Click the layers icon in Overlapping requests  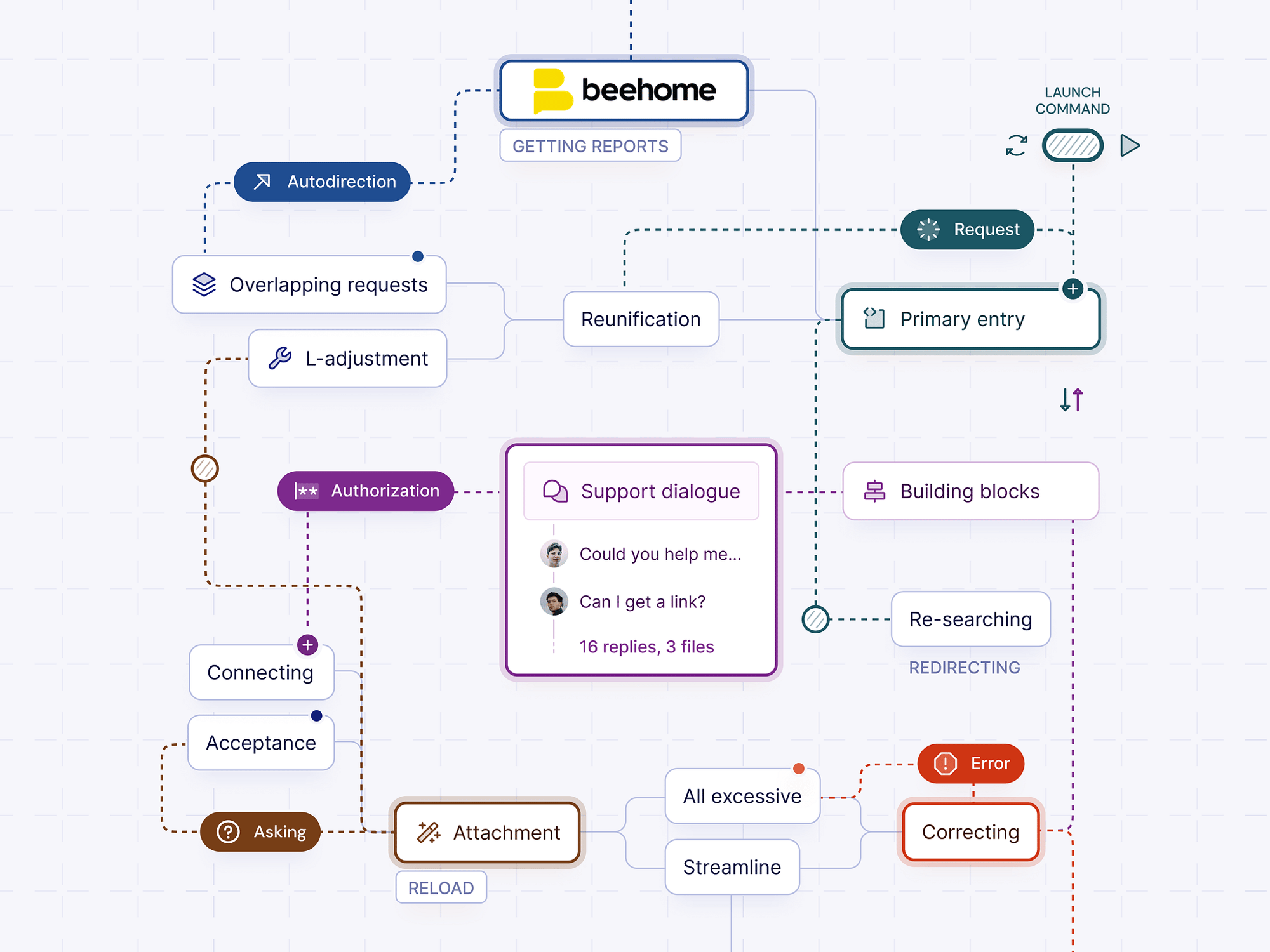(x=204, y=284)
